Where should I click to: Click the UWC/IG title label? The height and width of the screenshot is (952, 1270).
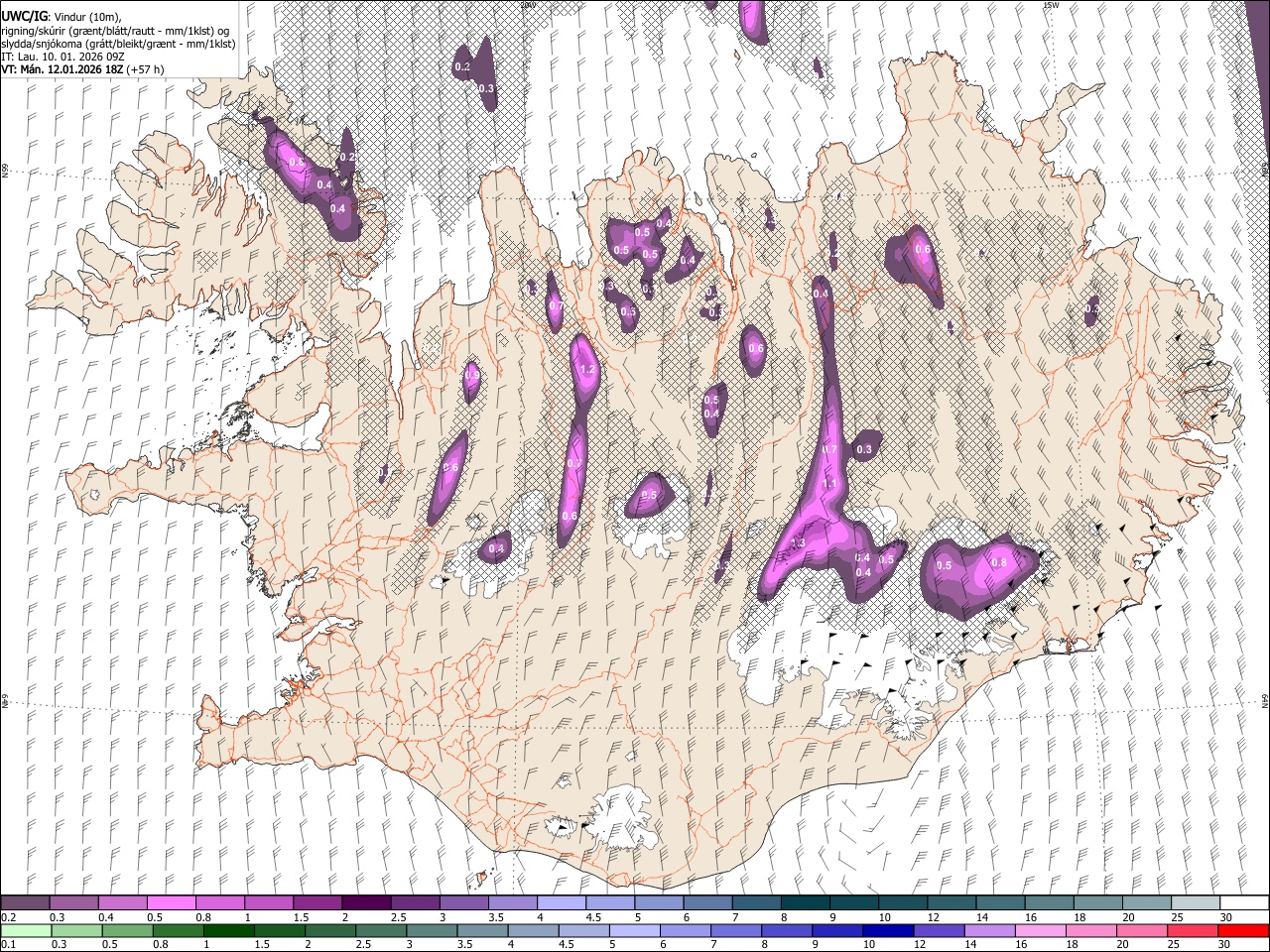point(23,17)
